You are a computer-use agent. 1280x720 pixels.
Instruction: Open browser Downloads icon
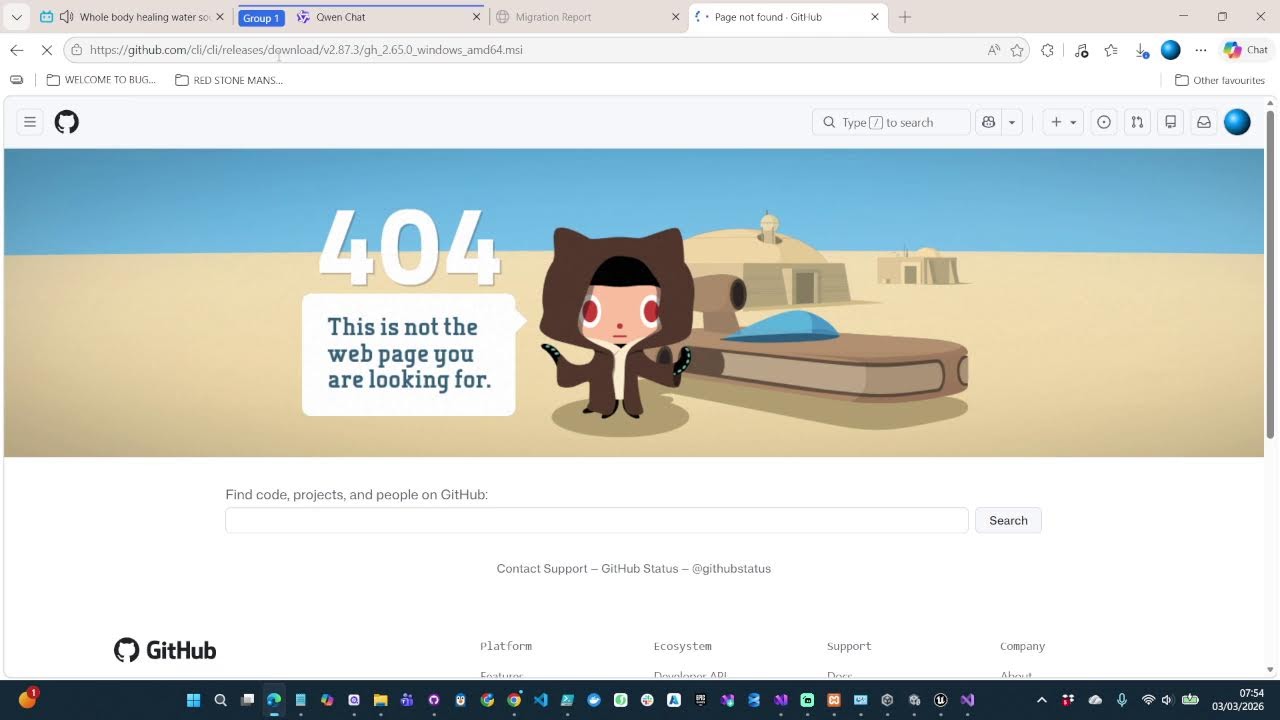tap(1141, 50)
